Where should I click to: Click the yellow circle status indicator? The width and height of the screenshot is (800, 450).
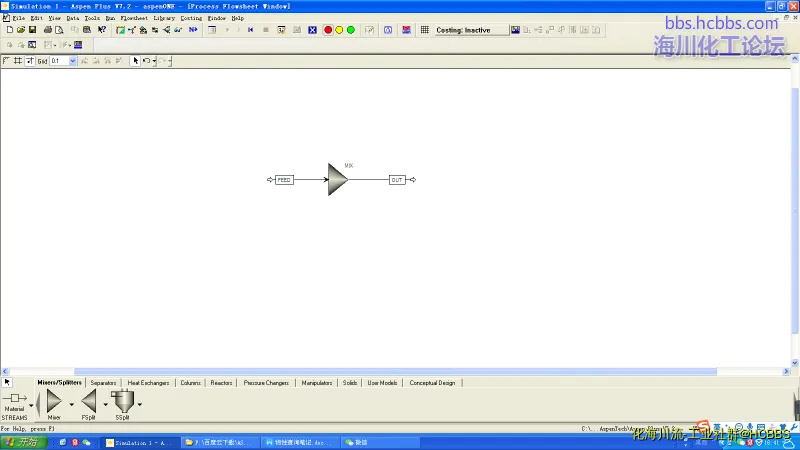coord(339,30)
